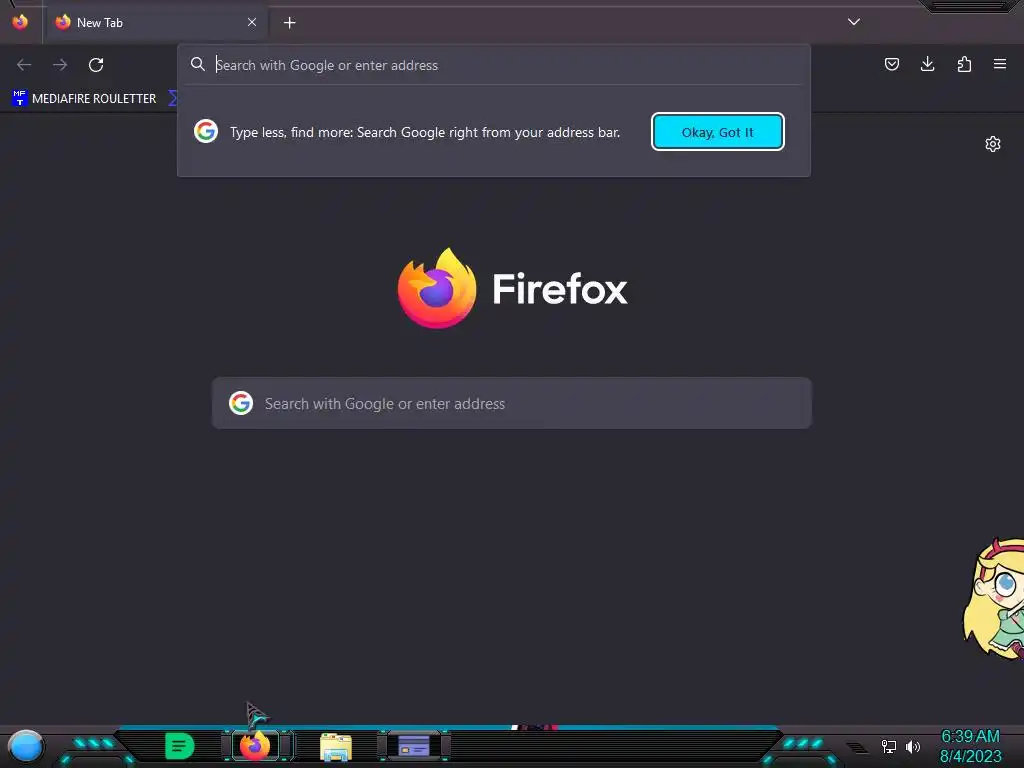Click the magnifier icon in address bar
Viewport: 1024px width, 768px height.
(198, 64)
